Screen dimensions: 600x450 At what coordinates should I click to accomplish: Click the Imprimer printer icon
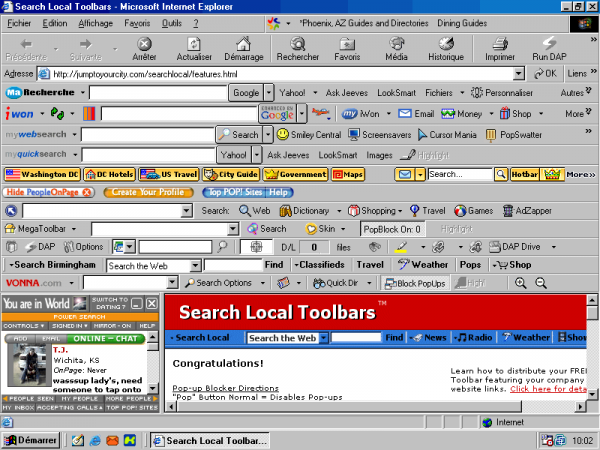[x=500, y=44]
